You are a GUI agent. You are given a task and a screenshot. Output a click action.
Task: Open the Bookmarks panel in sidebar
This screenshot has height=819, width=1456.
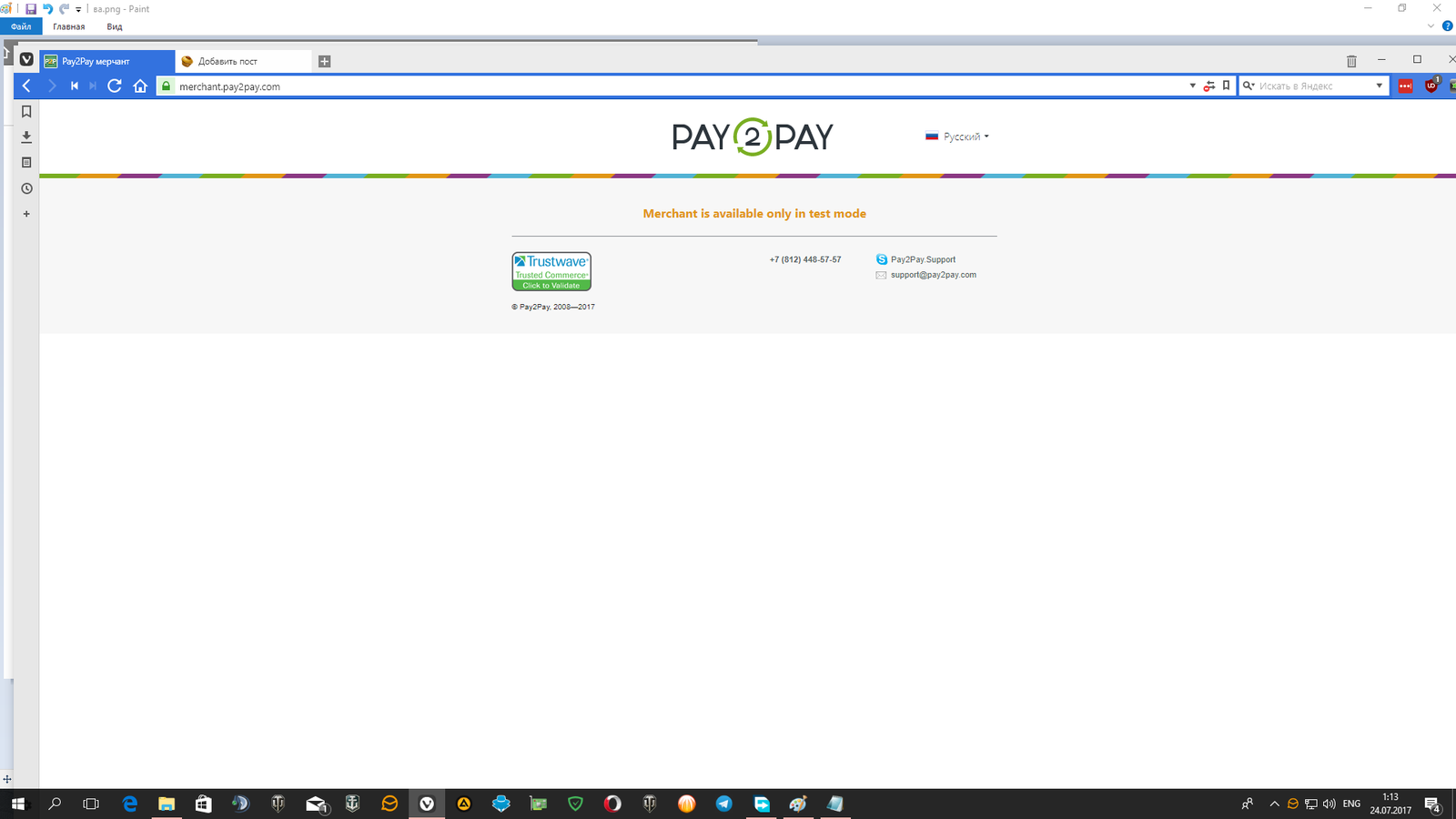(26, 112)
